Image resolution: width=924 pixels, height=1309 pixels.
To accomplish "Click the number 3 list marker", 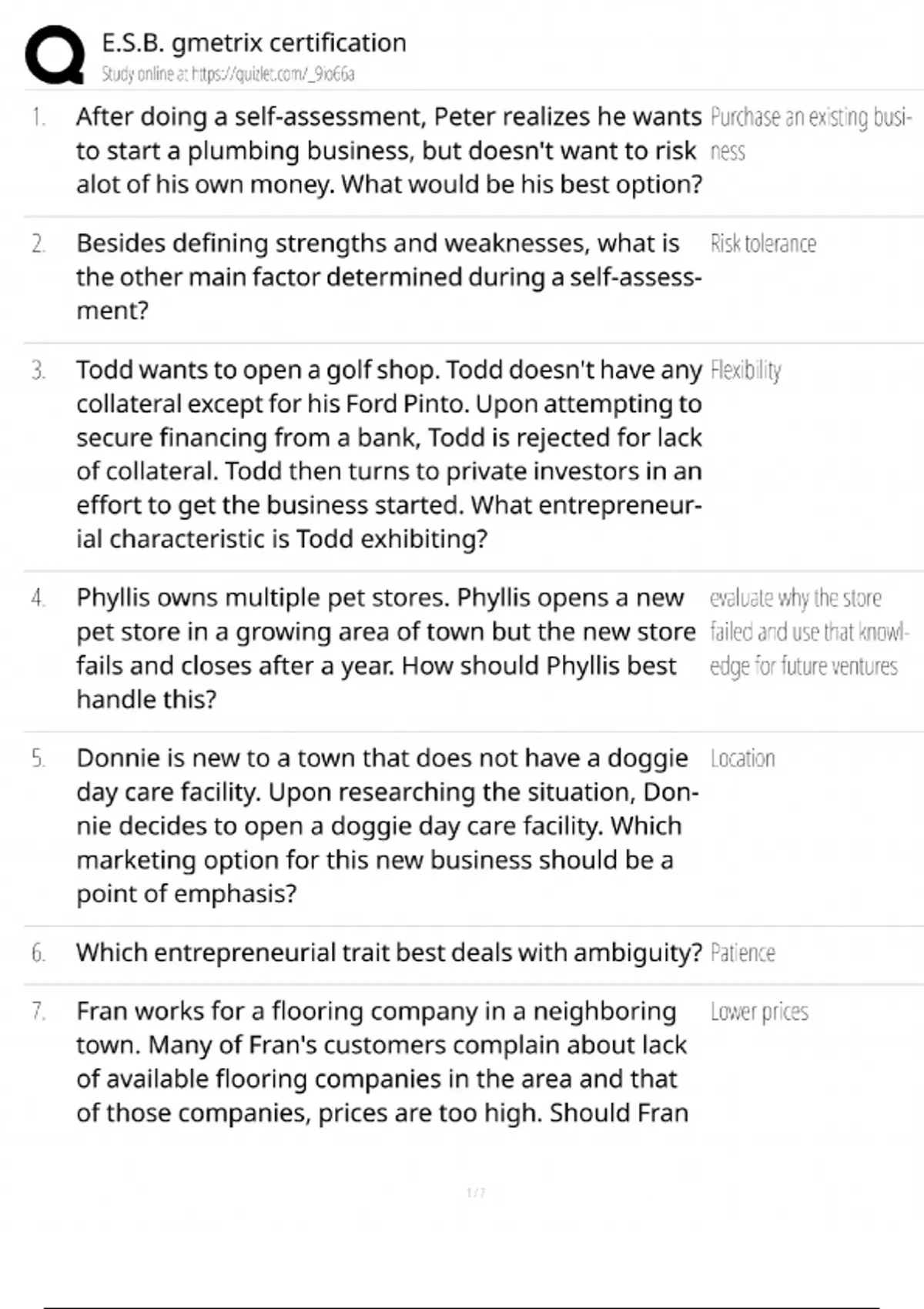I will coord(38,370).
